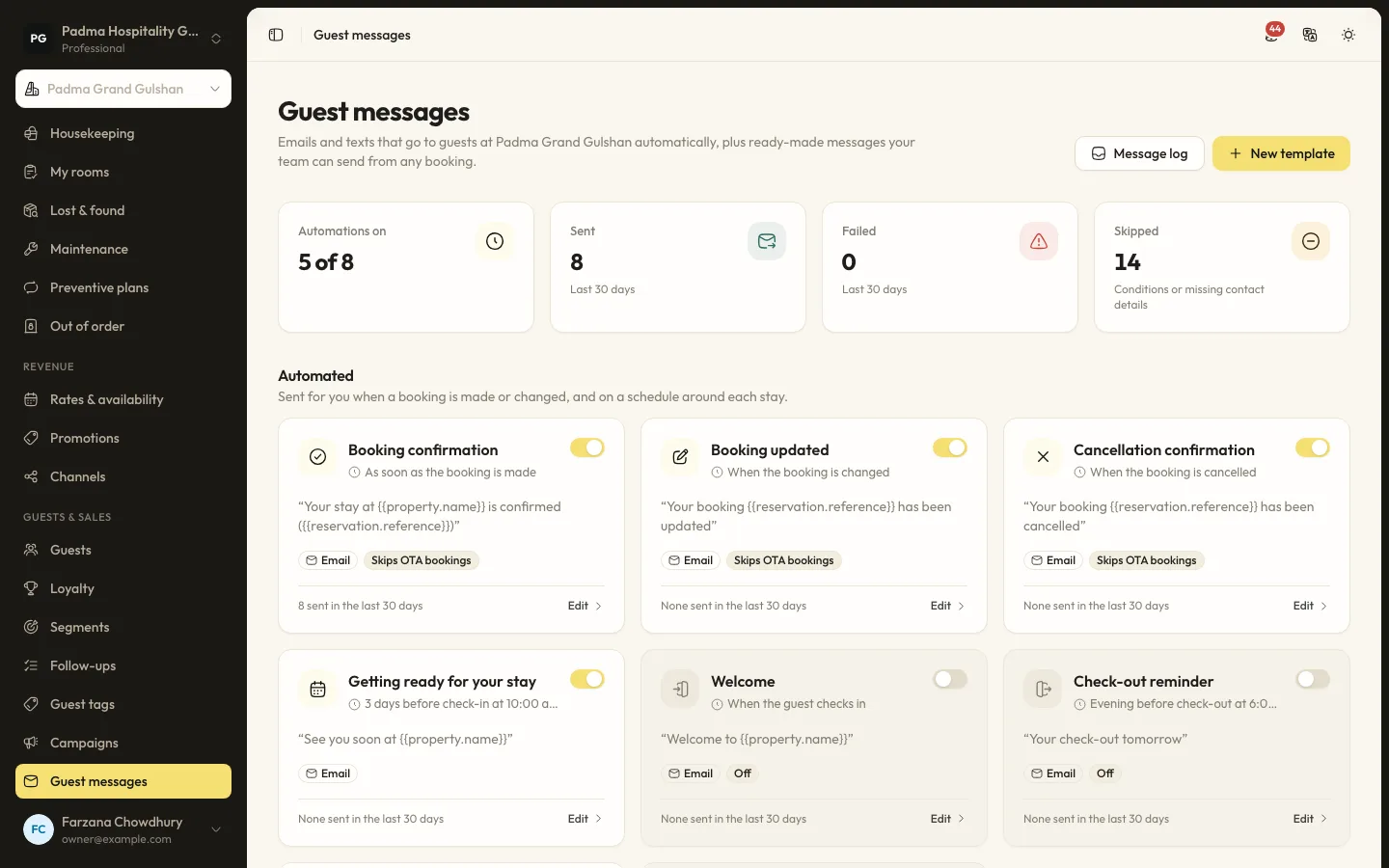Edit the Getting ready for your stay template

[x=585, y=819]
